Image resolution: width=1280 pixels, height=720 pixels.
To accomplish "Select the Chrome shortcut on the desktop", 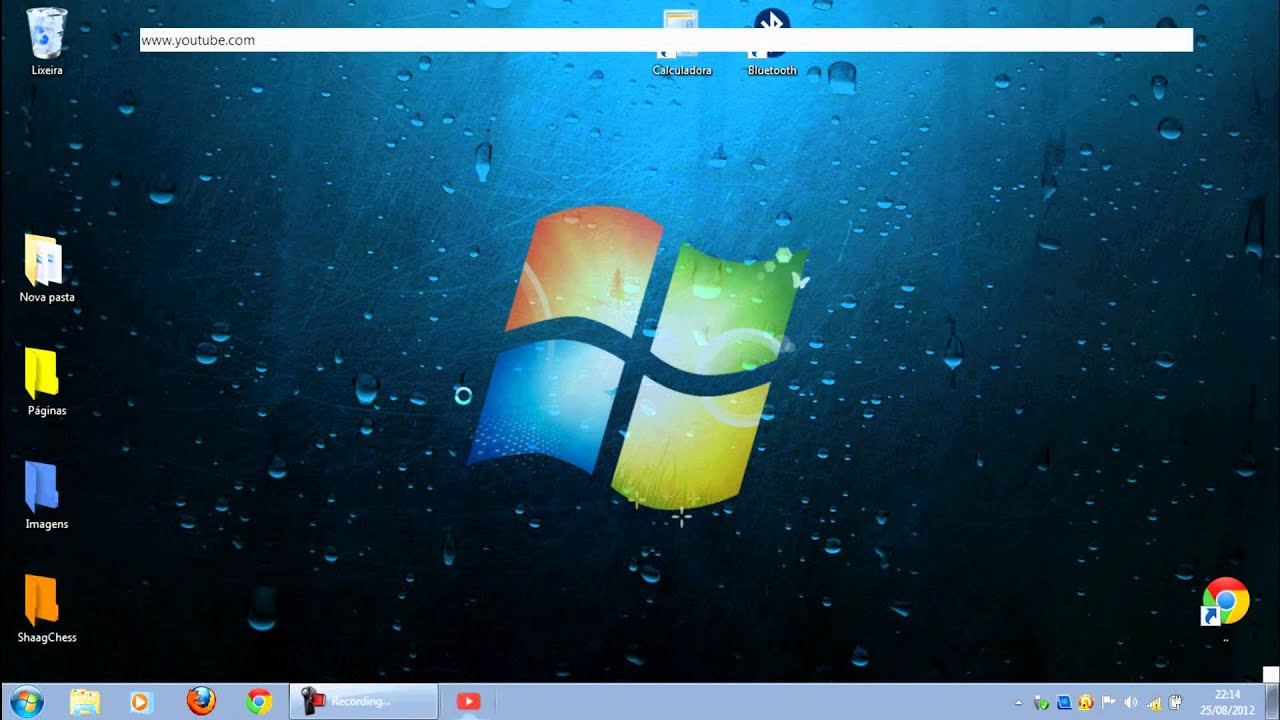I will 1225,602.
